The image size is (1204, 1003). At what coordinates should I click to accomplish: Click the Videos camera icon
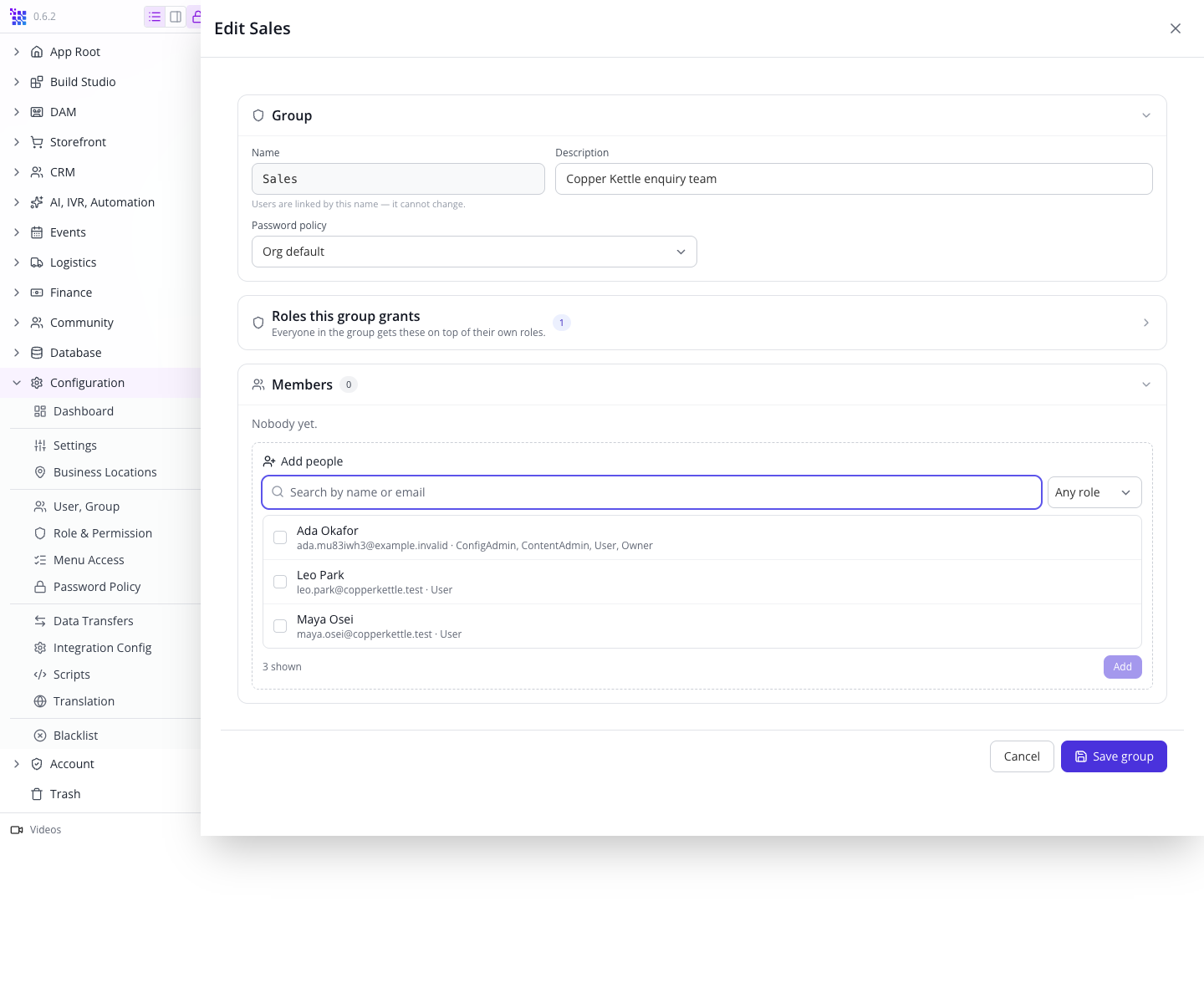17,830
